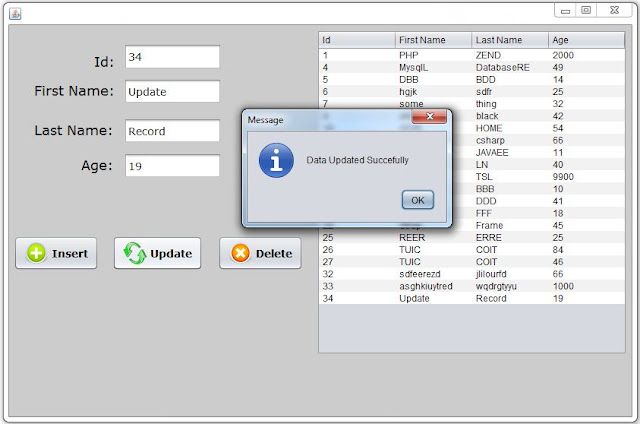640x424 pixels.
Task: Select the asghkiuytred cell
Action: pos(433,286)
